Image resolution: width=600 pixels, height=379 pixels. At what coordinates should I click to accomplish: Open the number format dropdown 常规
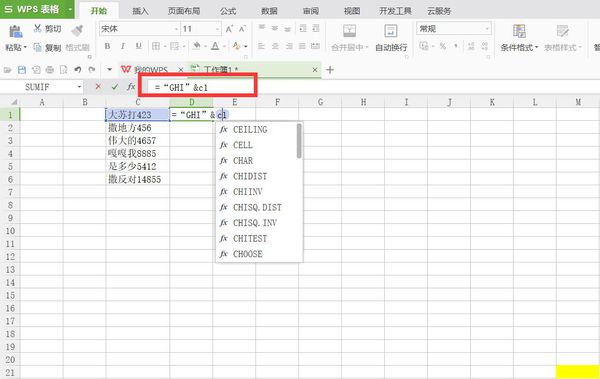487,29
